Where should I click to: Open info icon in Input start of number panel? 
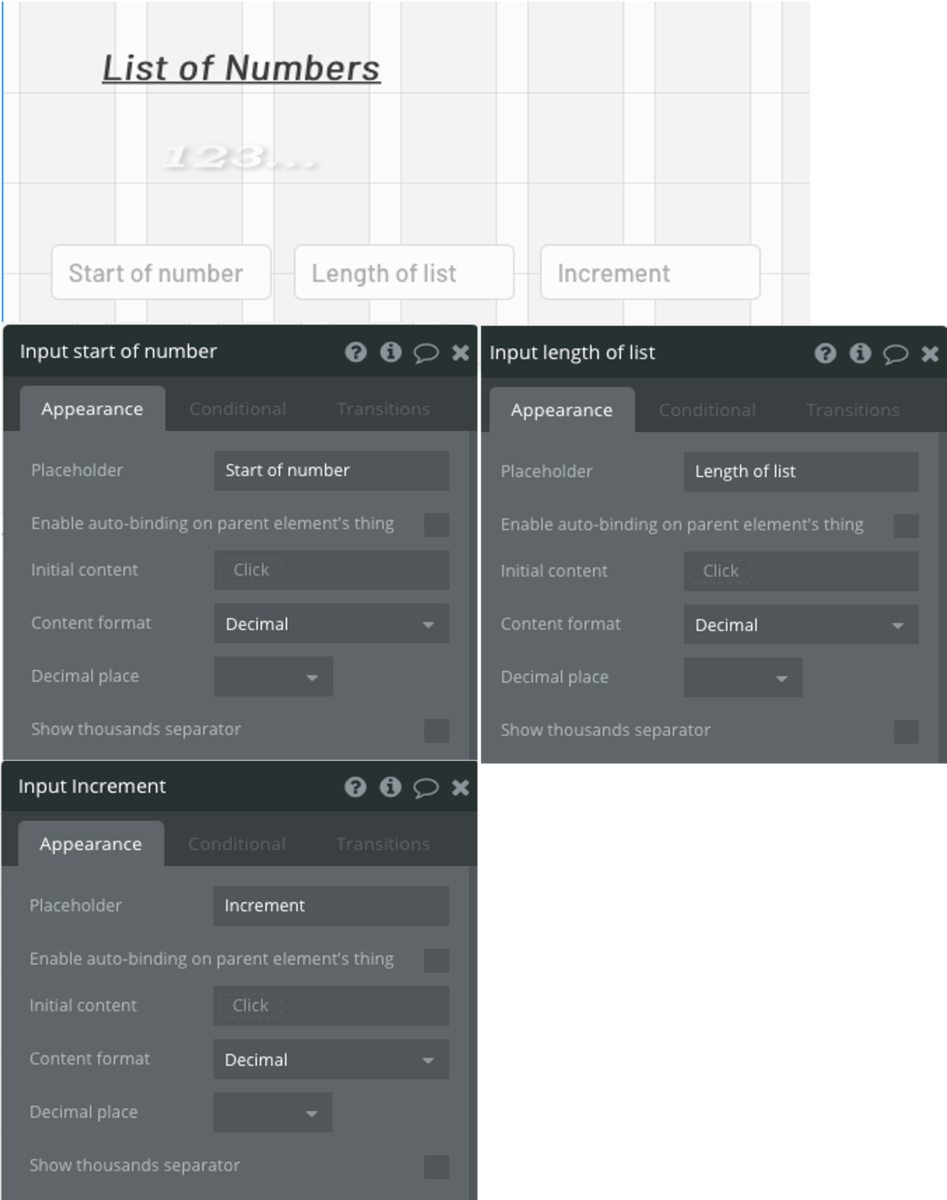391,352
